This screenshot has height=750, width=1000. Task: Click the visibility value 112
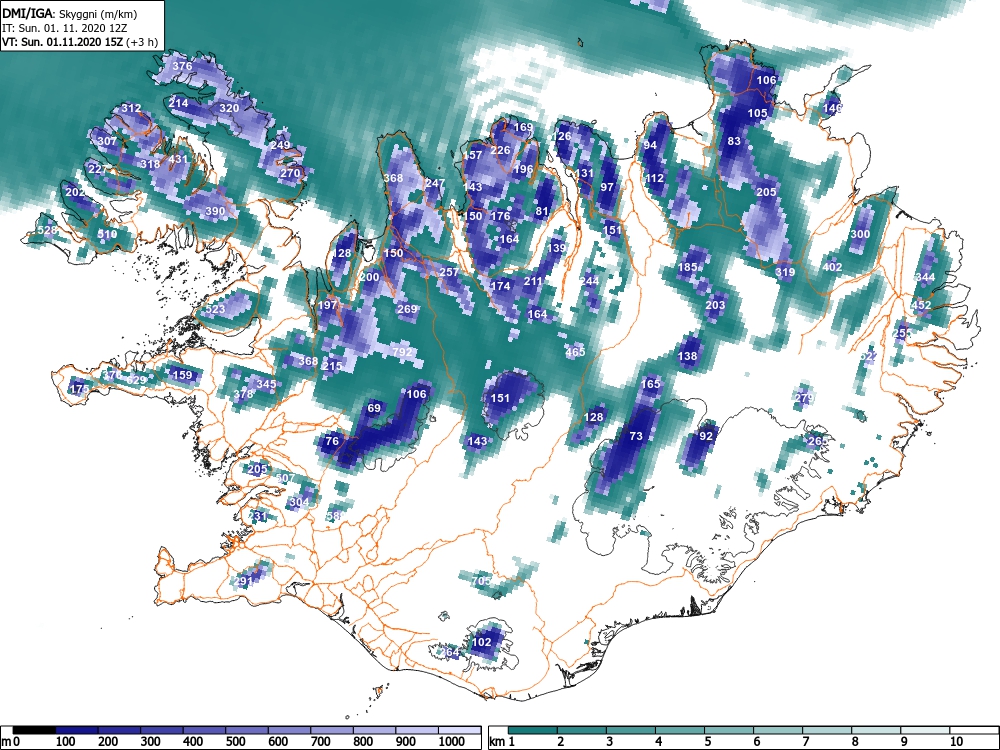point(654,178)
